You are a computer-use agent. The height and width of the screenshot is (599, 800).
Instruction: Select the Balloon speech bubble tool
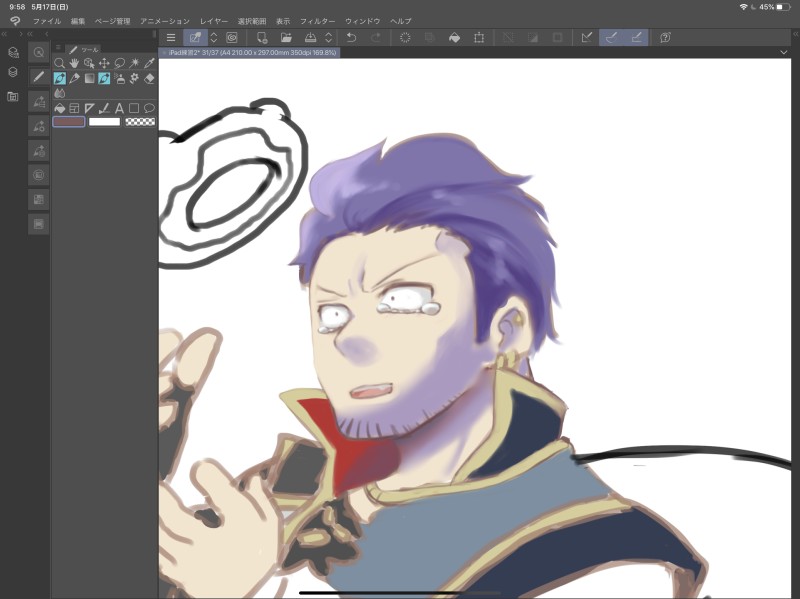[149, 108]
